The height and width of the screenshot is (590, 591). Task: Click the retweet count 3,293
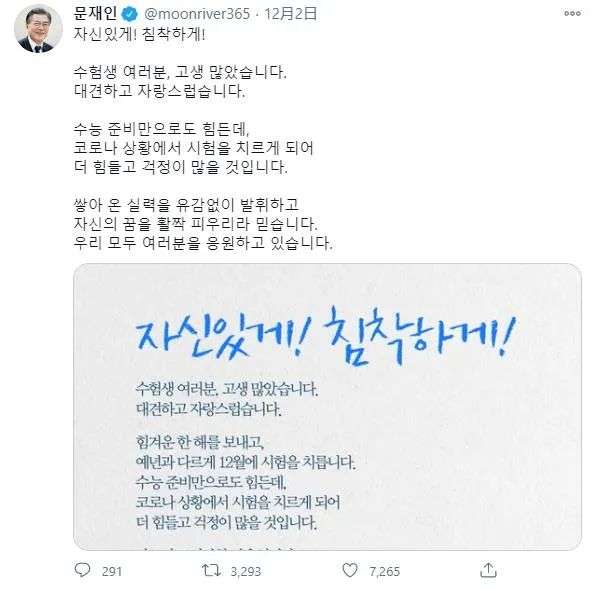246,571
